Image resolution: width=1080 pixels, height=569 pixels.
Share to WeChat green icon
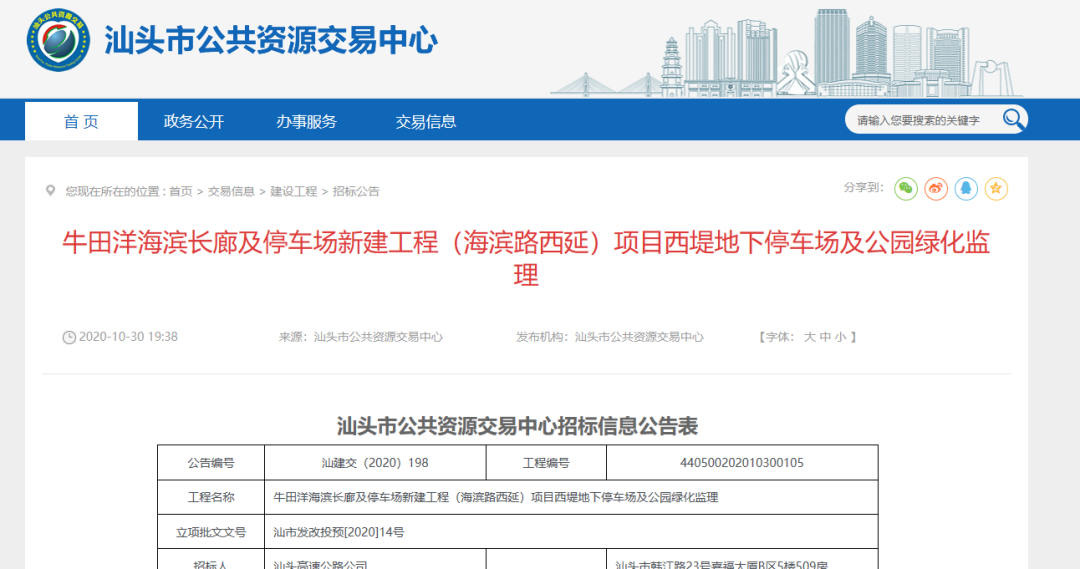[x=906, y=189]
